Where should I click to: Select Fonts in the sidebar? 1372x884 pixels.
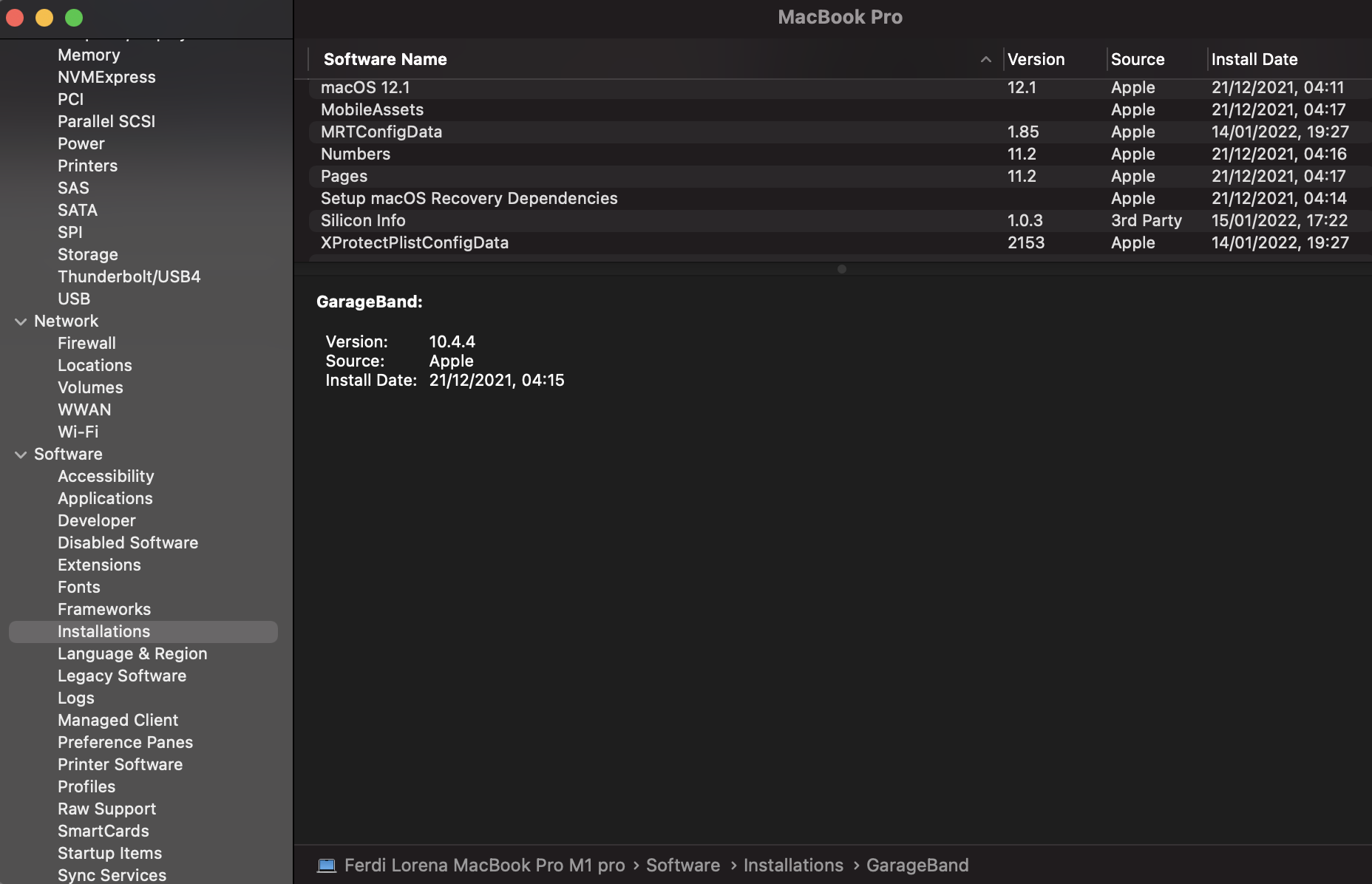tap(79, 588)
